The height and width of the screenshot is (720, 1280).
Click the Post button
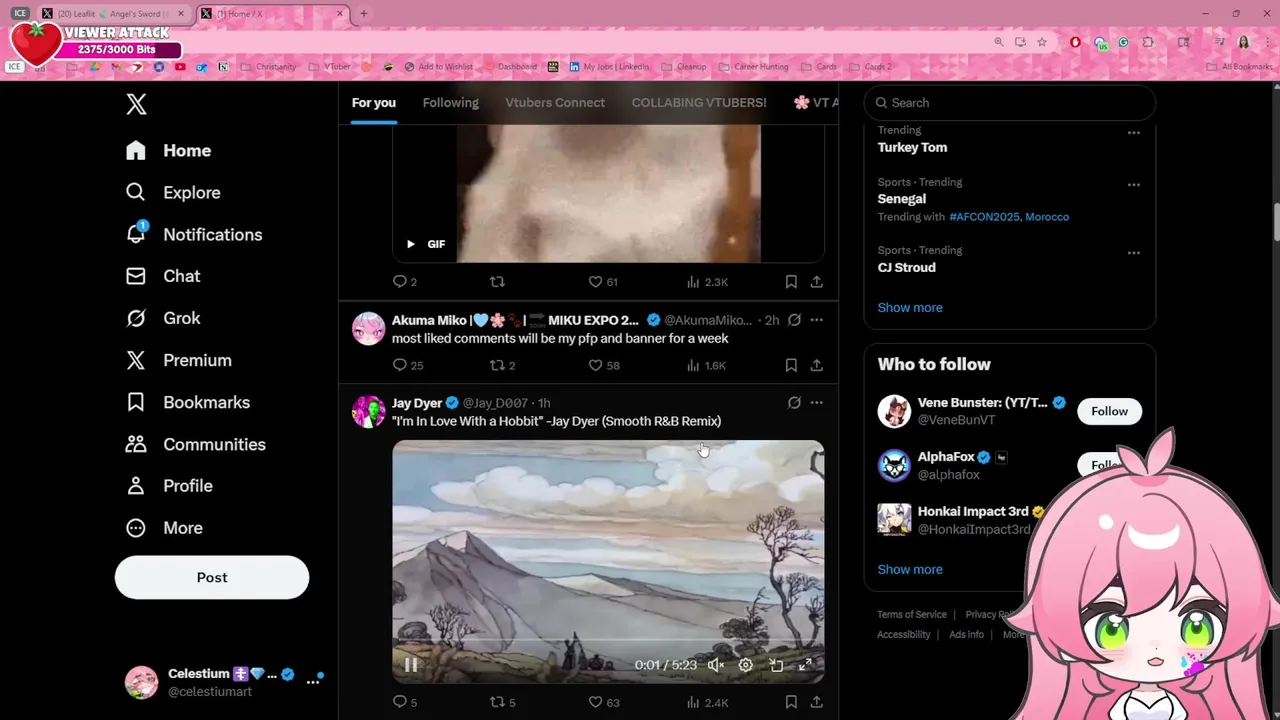[212, 577]
